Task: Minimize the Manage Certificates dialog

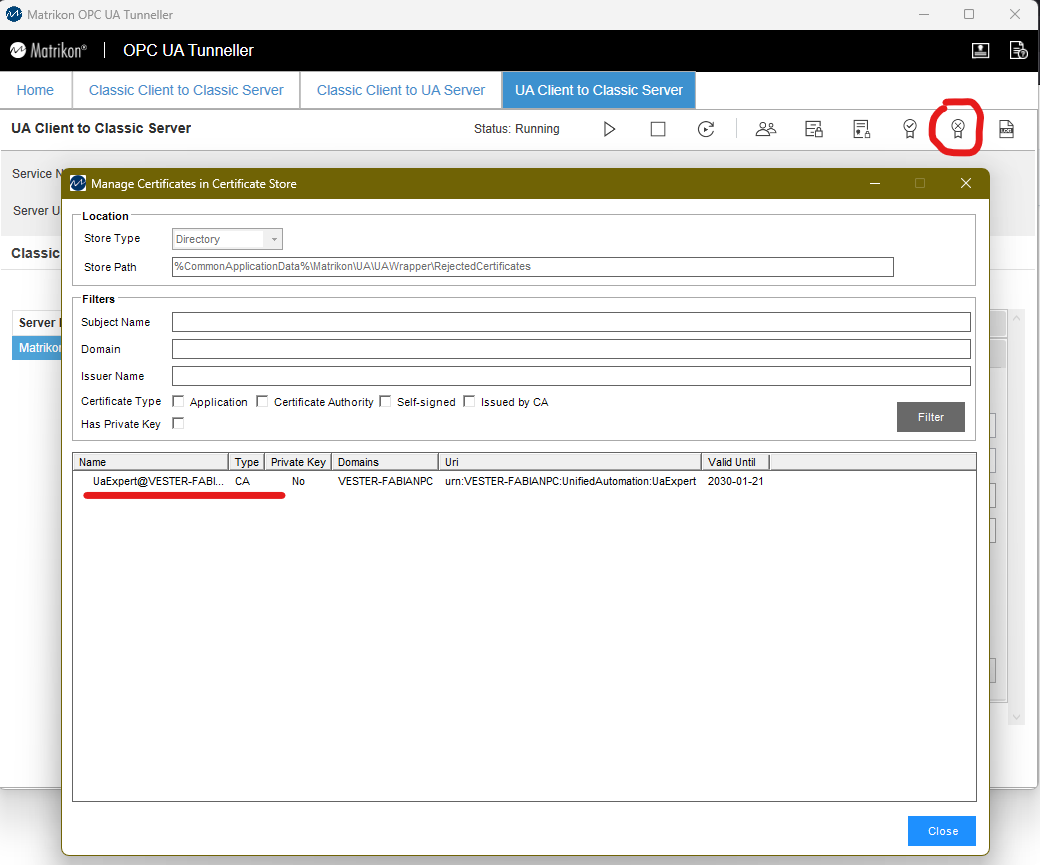Action: click(x=875, y=183)
